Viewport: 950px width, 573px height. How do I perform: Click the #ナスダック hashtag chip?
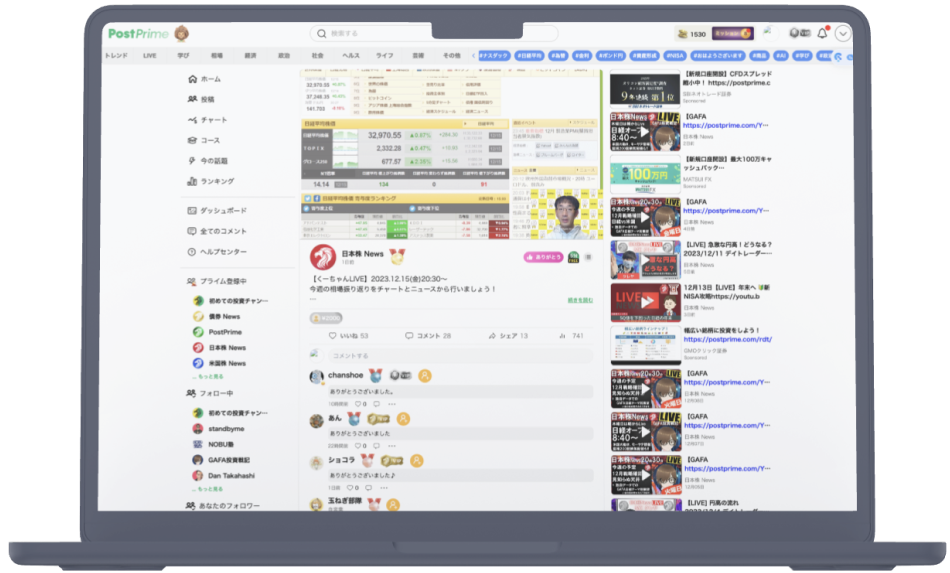tap(494, 55)
